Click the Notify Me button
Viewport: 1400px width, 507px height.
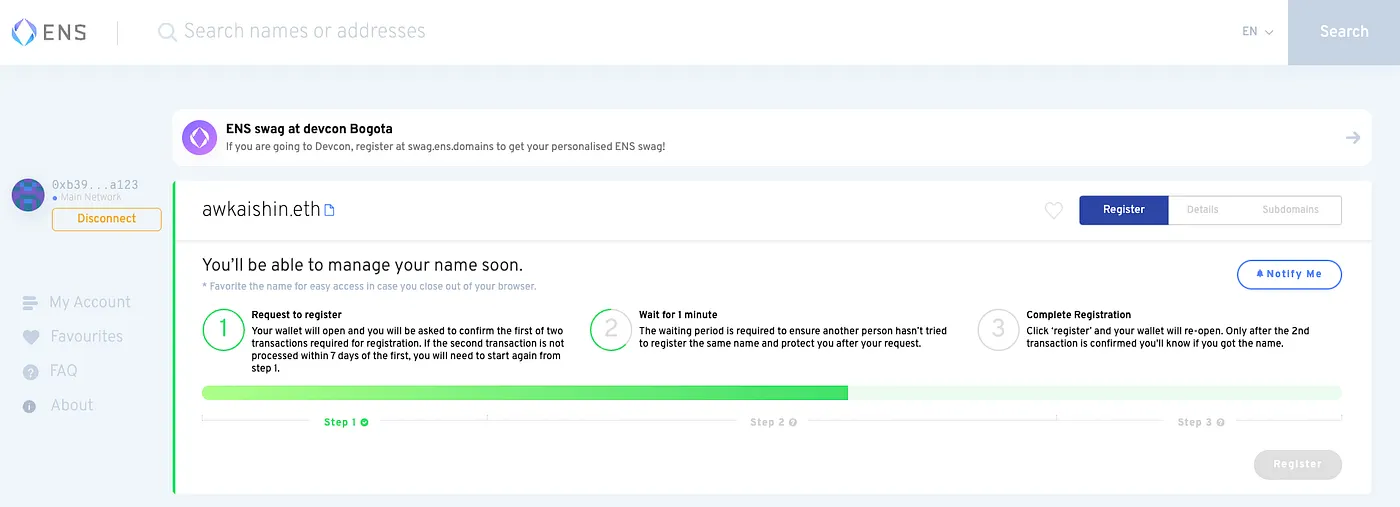[x=1289, y=274]
